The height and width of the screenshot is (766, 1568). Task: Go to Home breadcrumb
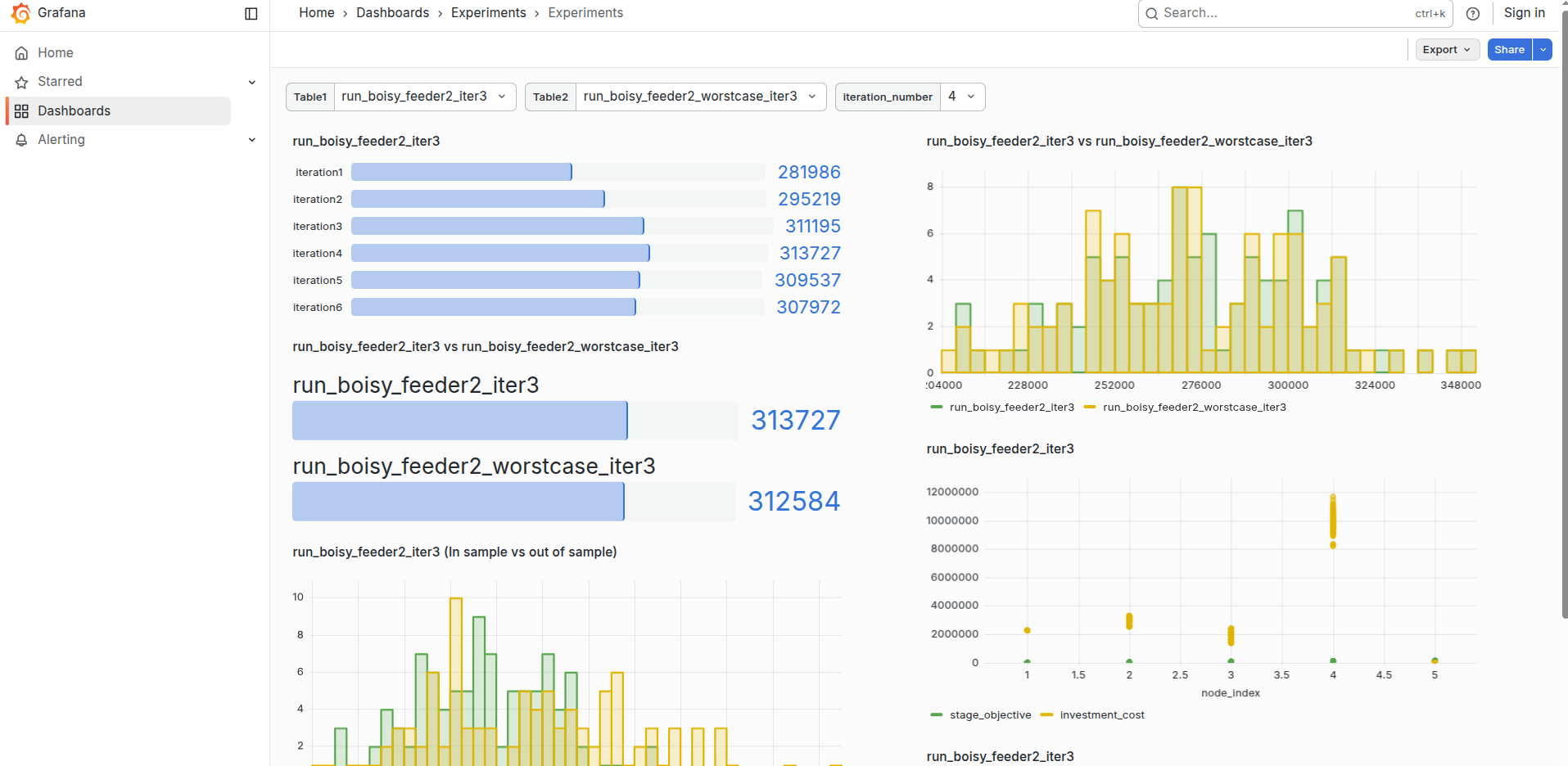click(x=316, y=13)
